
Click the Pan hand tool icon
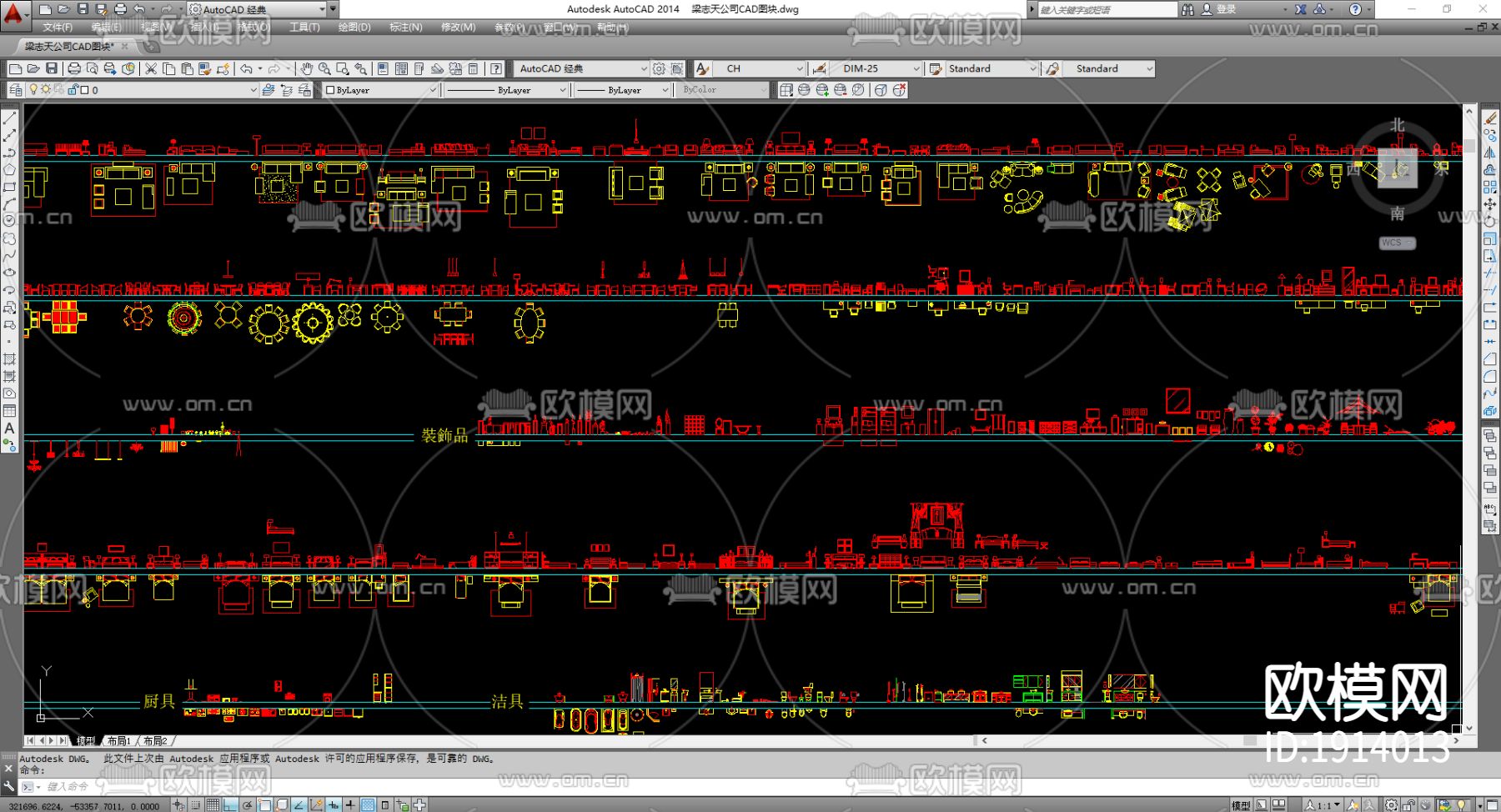307,69
